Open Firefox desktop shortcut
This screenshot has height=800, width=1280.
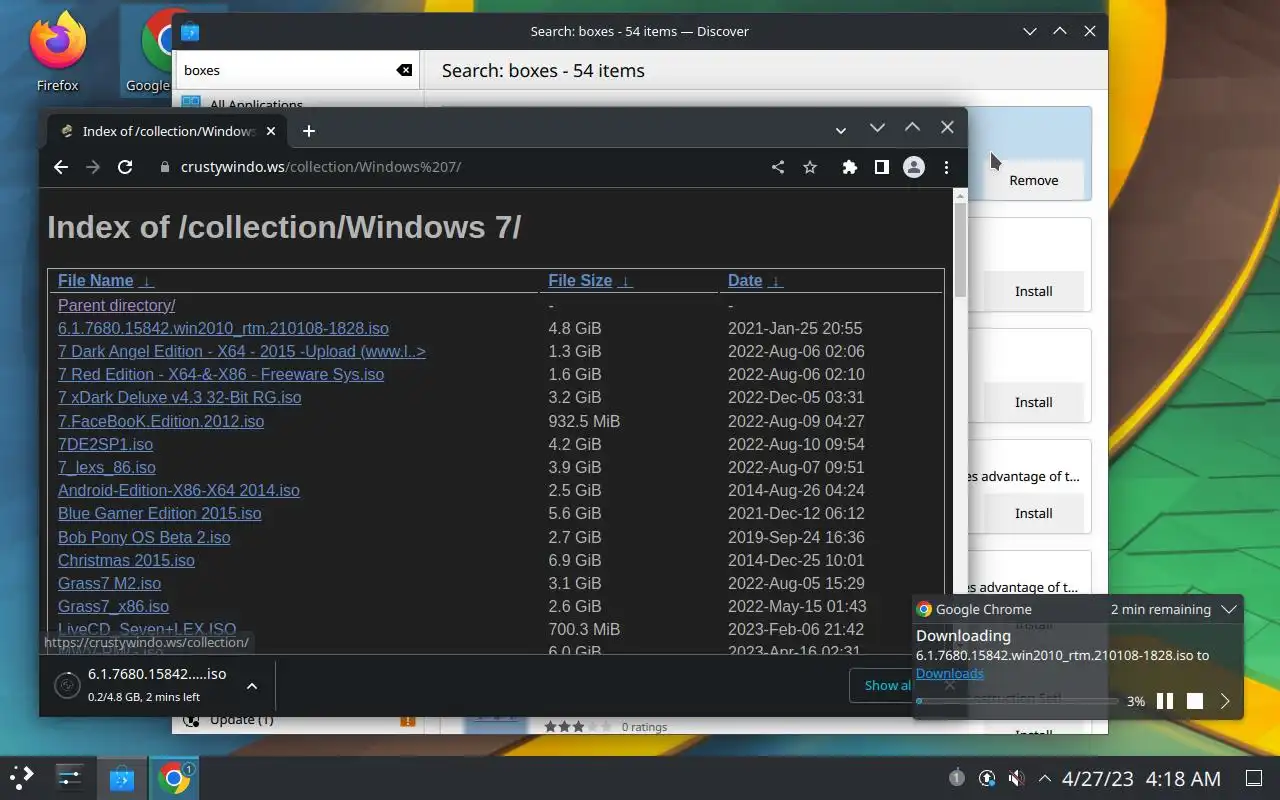[x=57, y=50]
